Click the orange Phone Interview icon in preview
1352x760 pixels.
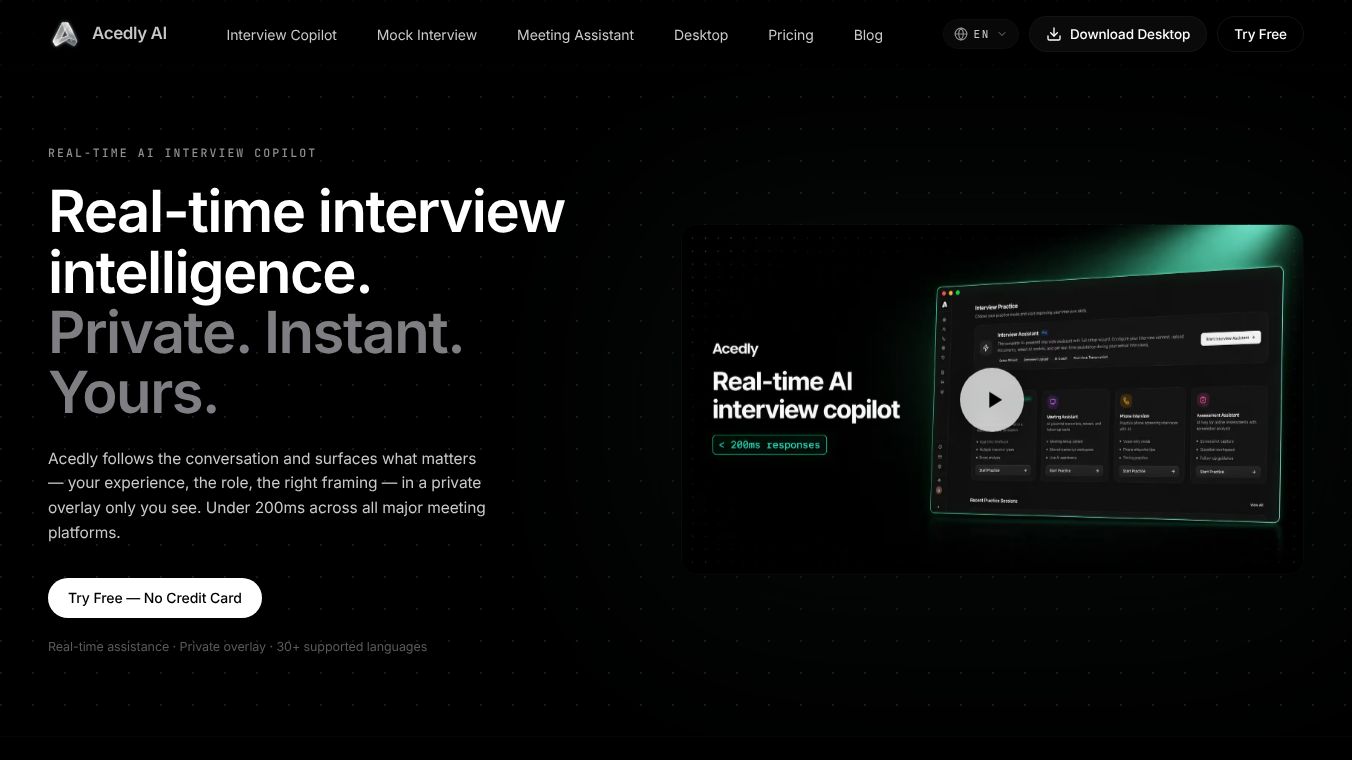pos(1126,401)
